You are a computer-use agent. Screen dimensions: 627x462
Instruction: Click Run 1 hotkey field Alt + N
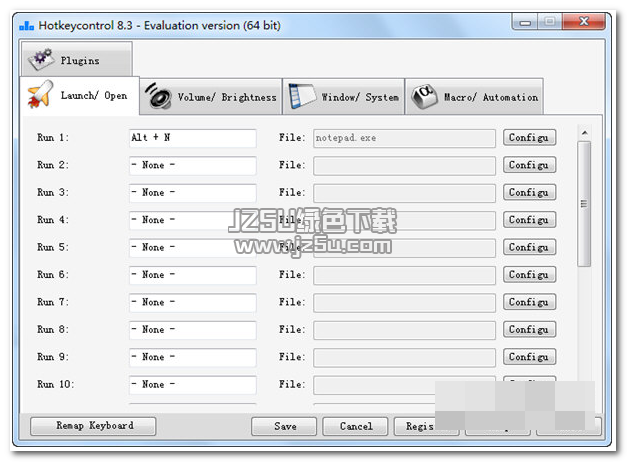click(x=192, y=138)
